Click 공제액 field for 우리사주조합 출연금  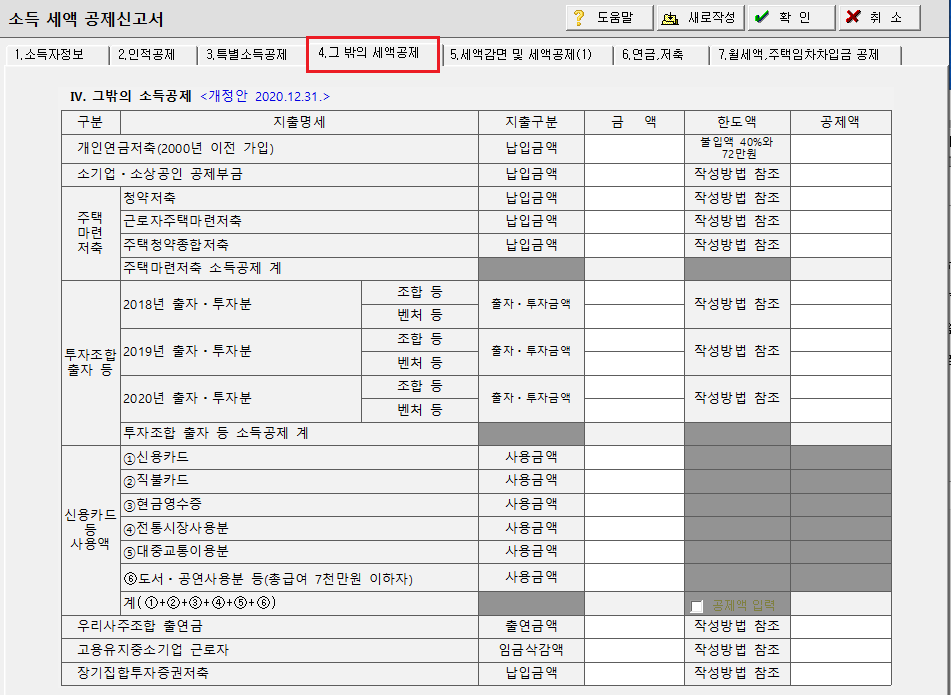pos(841,626)
